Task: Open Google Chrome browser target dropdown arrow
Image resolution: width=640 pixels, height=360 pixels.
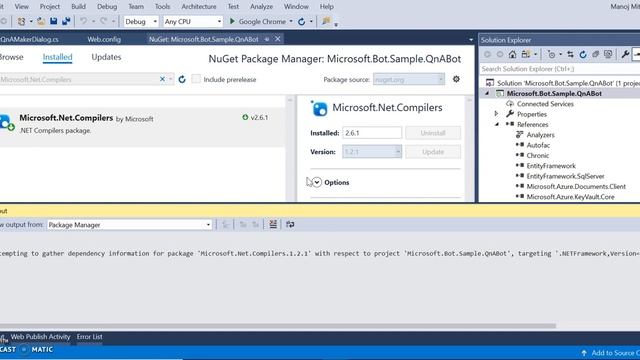Action: pos(291,22)
